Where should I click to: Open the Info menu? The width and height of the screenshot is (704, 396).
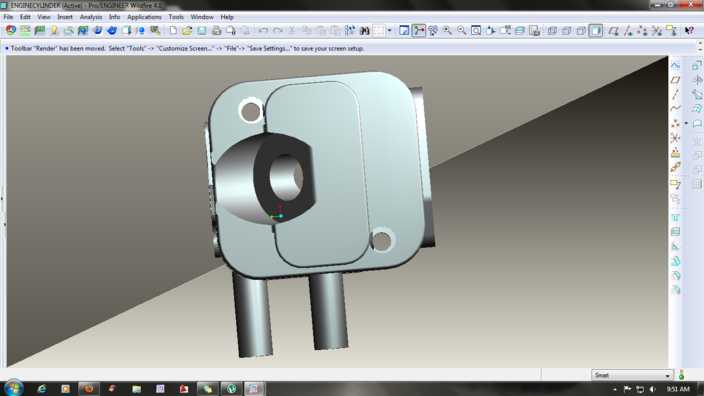[x=114, y=17]
